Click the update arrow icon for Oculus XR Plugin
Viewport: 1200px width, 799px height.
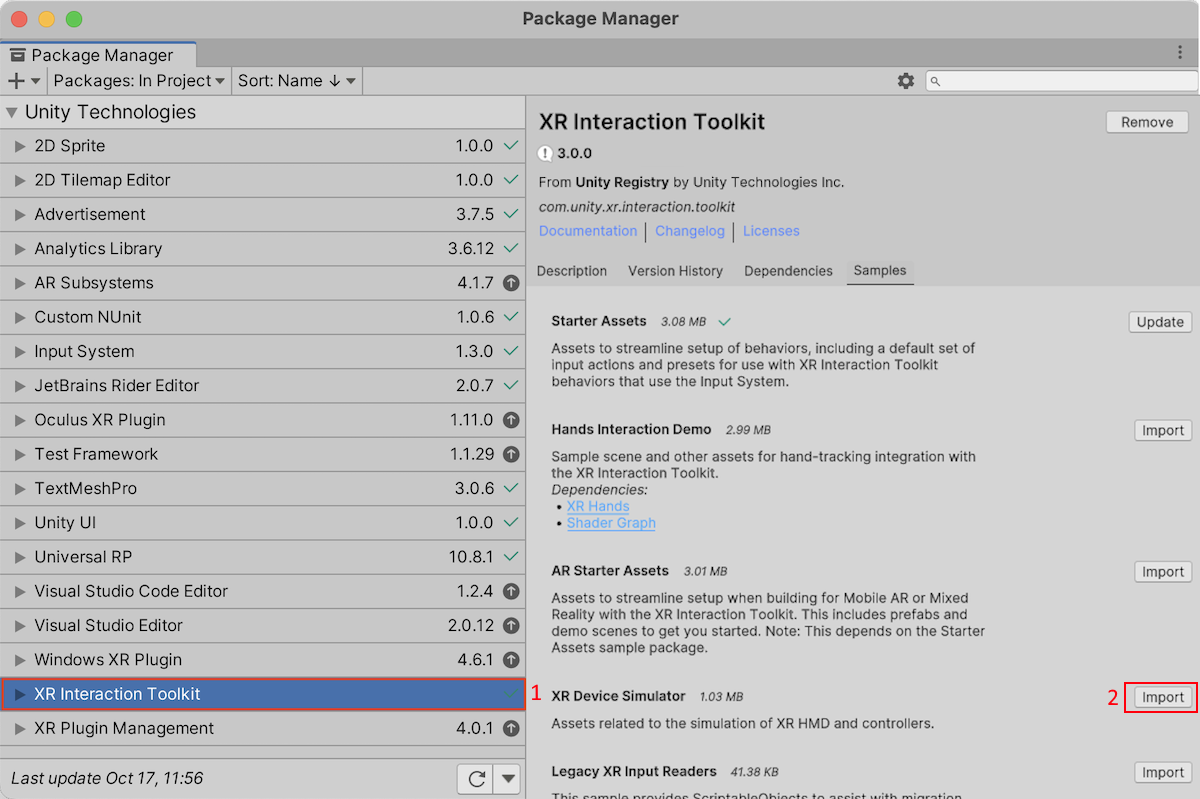coord(511,420)
